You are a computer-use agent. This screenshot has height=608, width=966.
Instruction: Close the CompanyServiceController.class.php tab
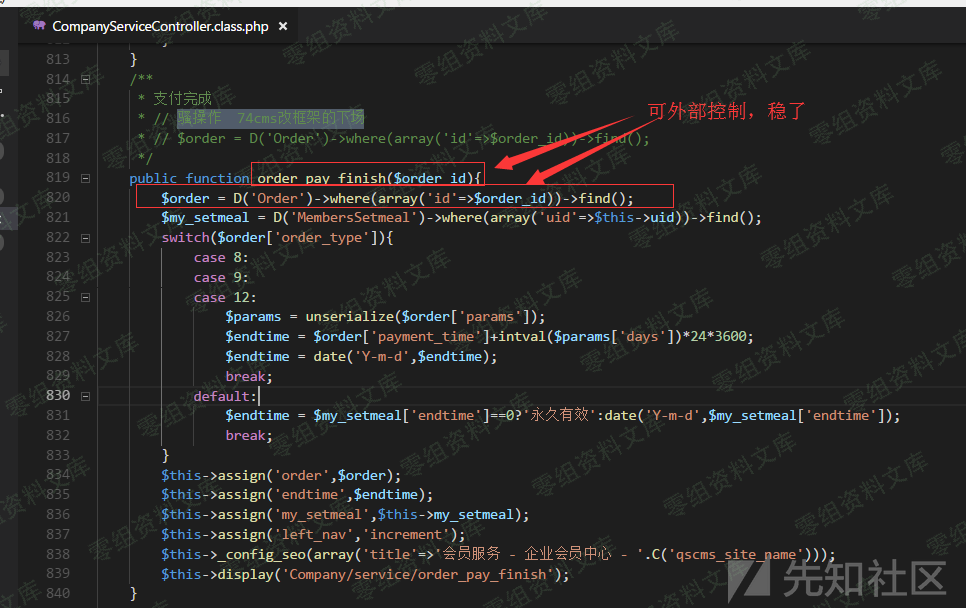point(284,26)
